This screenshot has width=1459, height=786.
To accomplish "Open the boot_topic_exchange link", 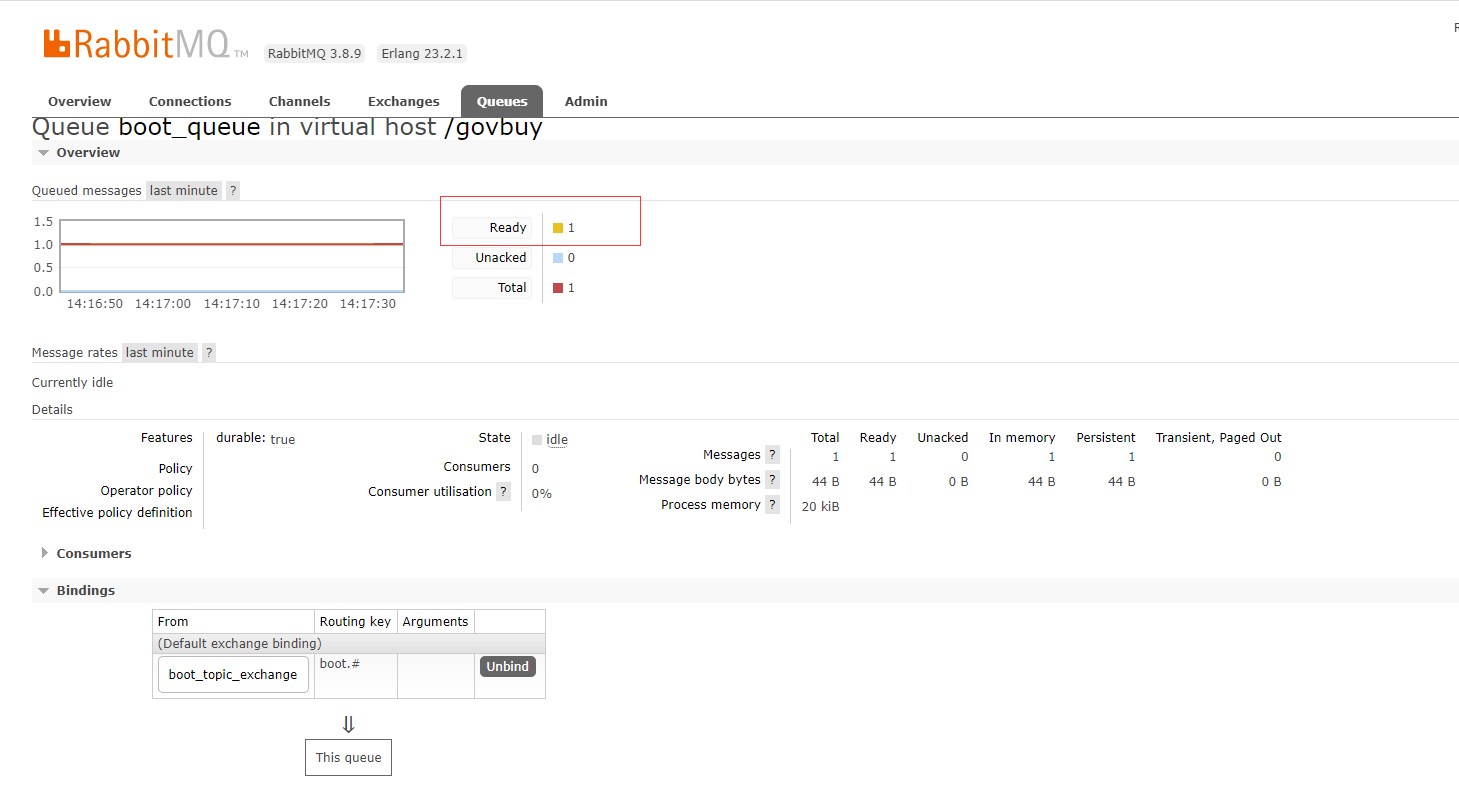I will (x=233, y=675).
